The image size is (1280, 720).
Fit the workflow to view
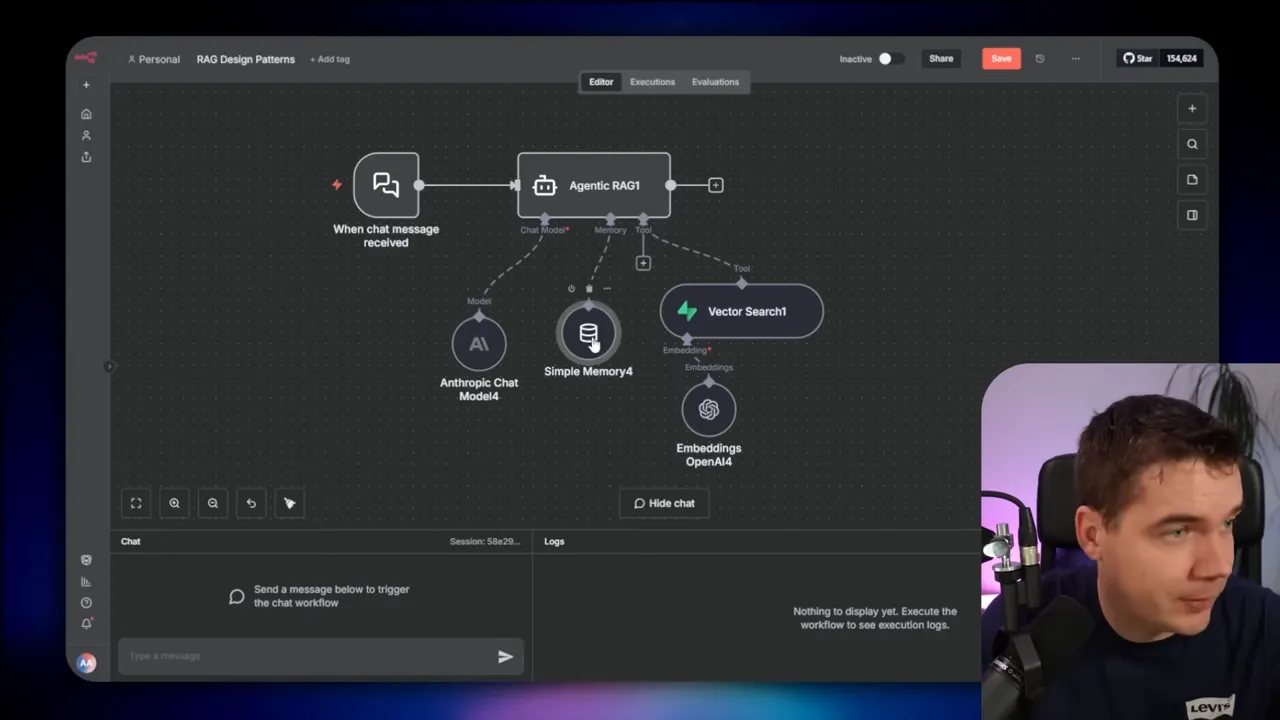[x=136, y=503]
